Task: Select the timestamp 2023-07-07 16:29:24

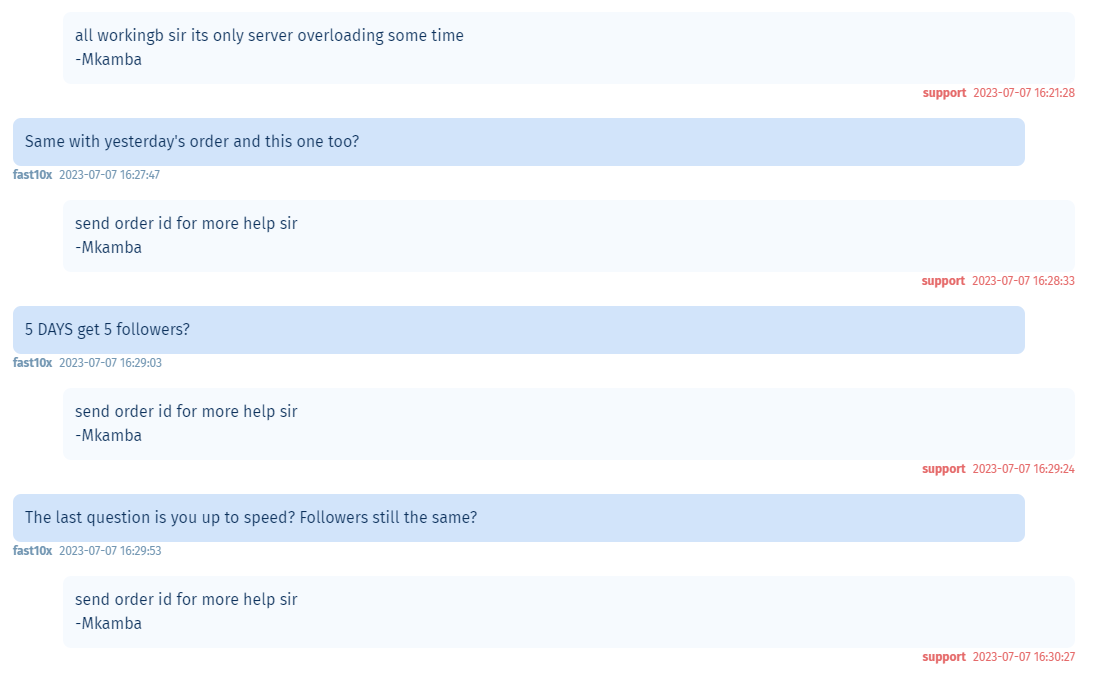Action: click(1023, 470)
